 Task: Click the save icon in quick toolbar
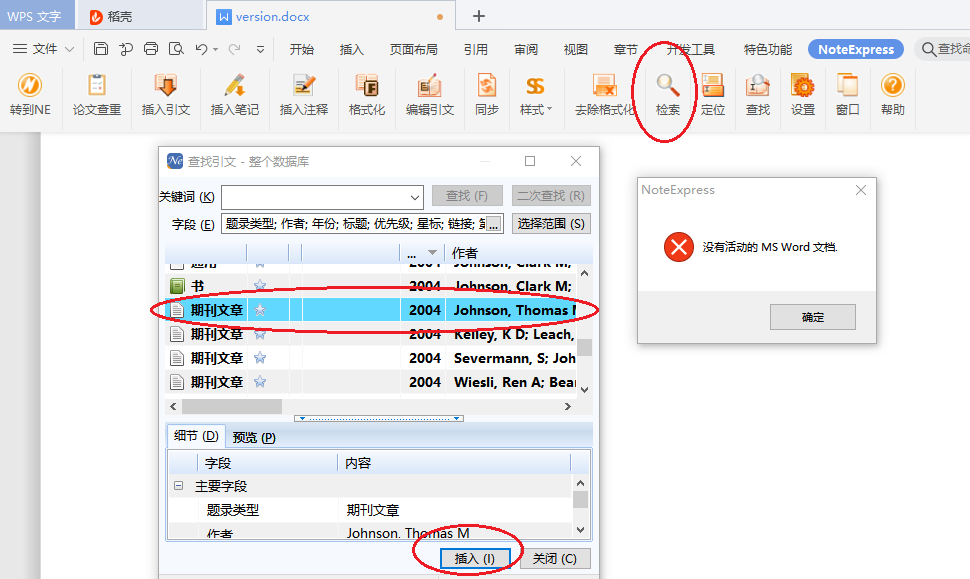pos(101,49)
